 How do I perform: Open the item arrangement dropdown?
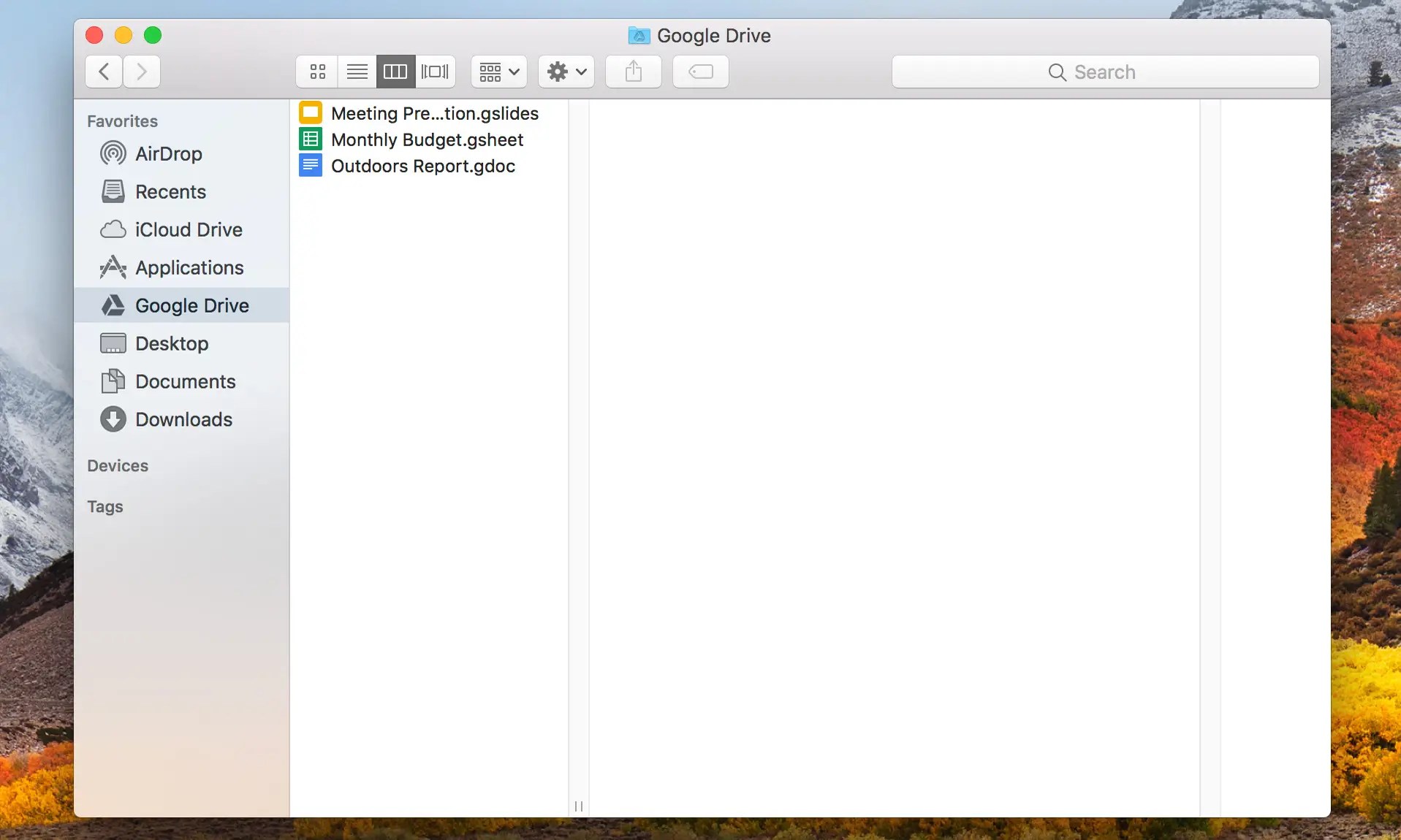(499, 72)
